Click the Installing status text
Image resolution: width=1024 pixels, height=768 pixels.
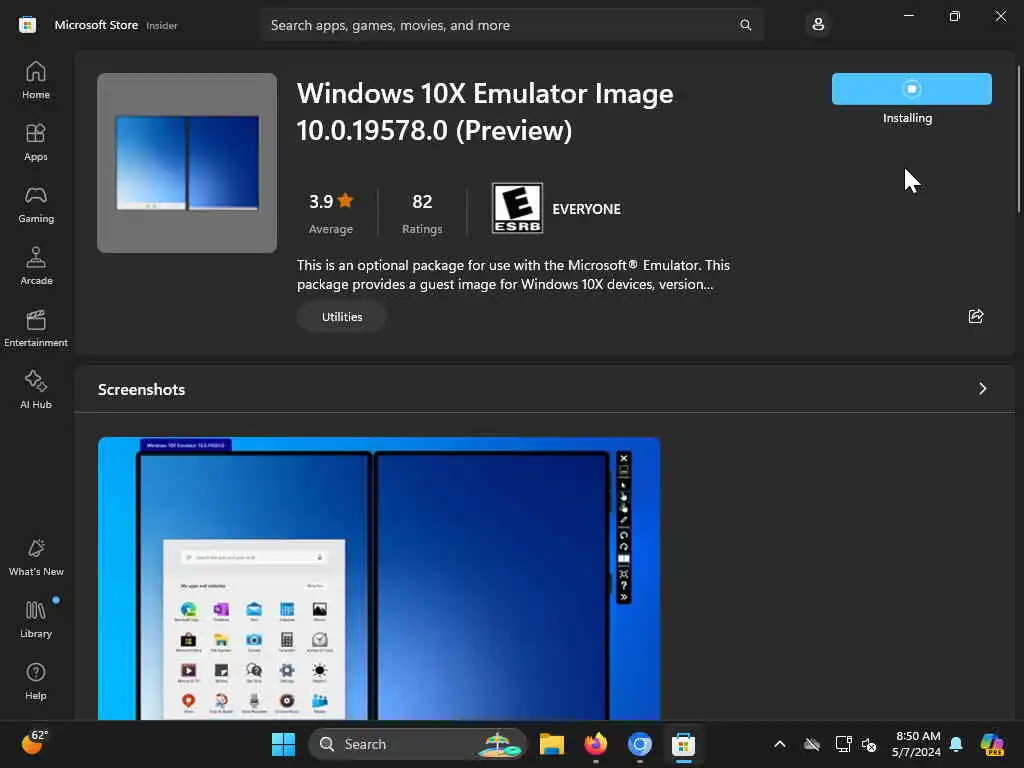click(x=908, y=118)
